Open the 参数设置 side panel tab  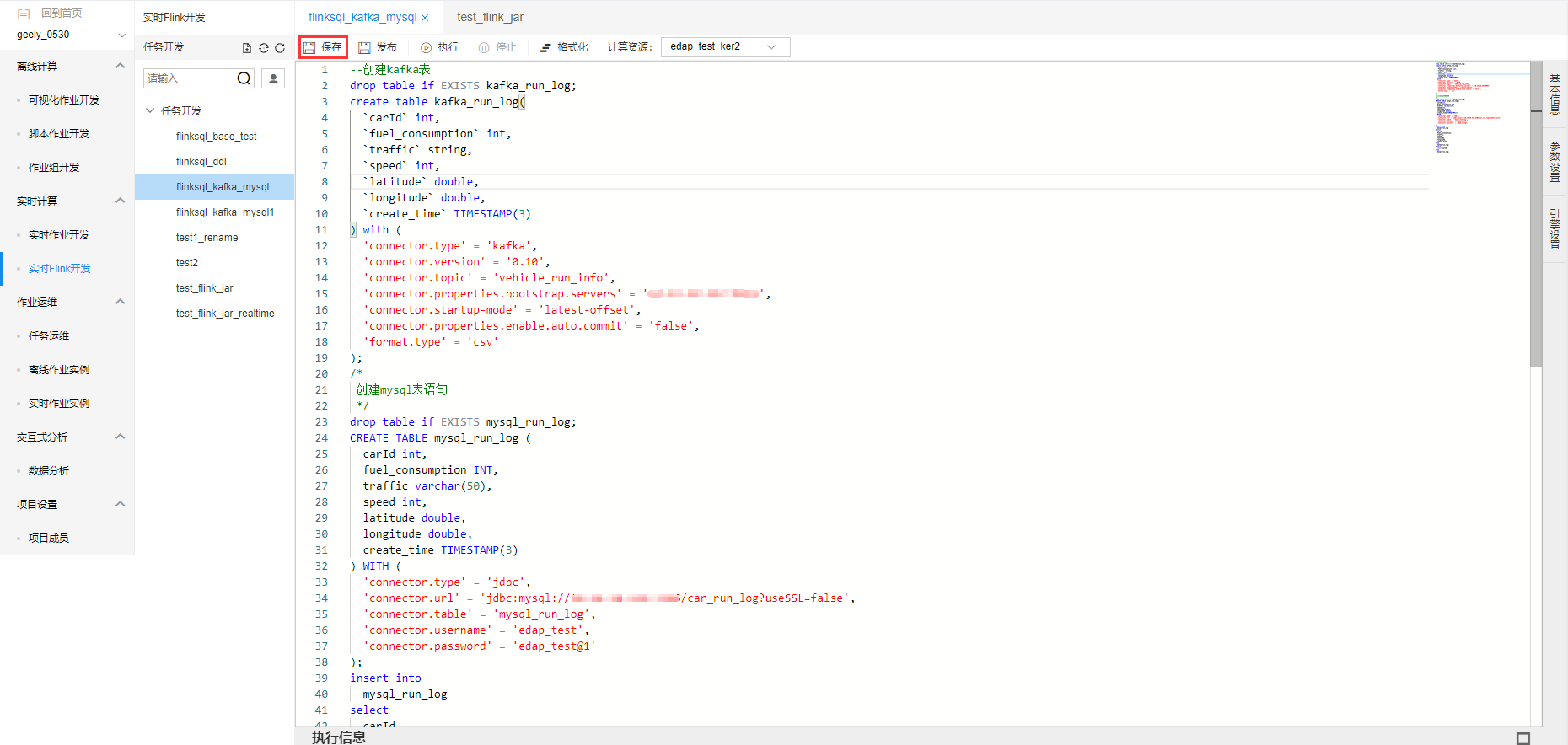pyautogui.click(x=1555, y=162)
